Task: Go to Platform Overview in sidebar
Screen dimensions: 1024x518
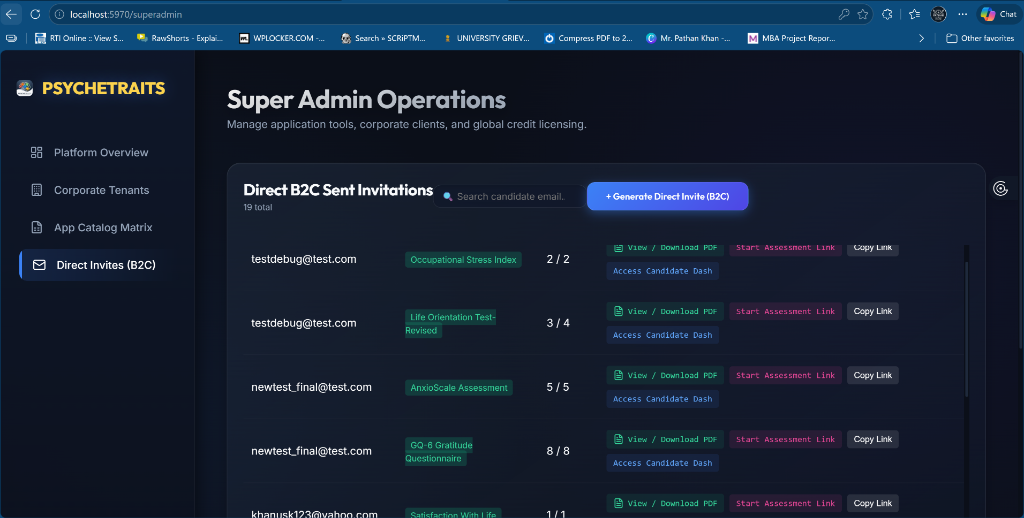Action: [101, 152]
